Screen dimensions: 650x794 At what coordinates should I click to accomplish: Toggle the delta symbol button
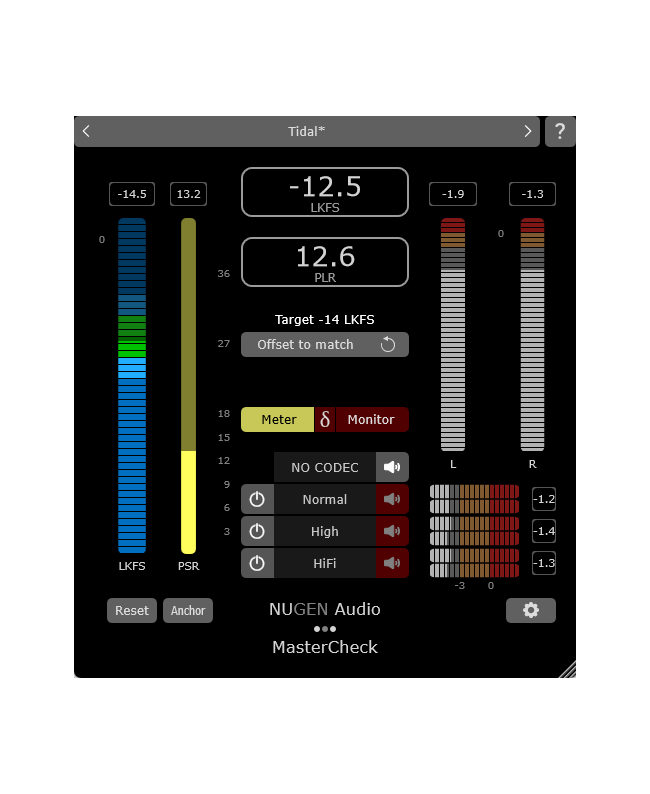[325, 419]
